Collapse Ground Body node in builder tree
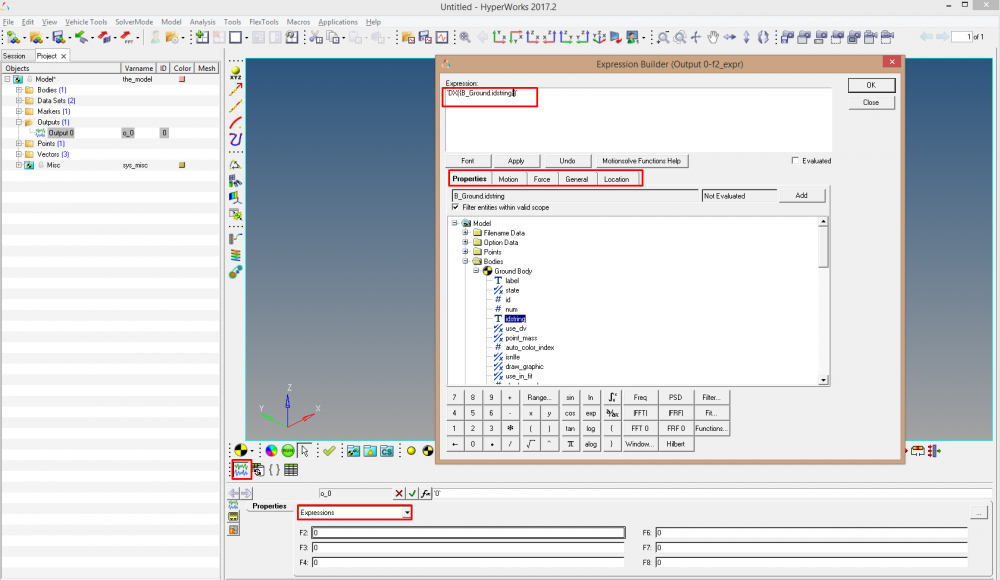This screenshot has height=580, width=1000. coord(476,271)
